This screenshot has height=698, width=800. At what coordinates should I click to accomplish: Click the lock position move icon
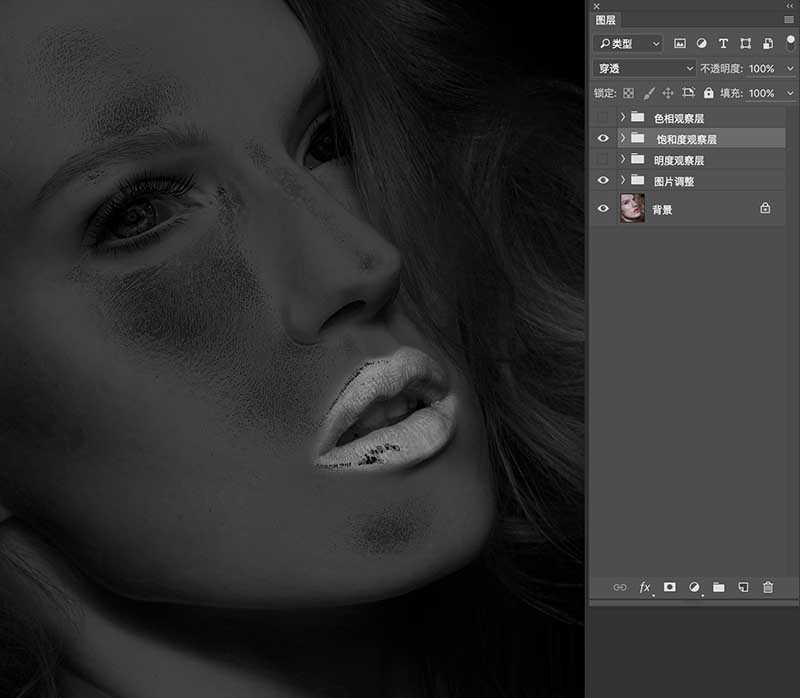pos(668,93)
